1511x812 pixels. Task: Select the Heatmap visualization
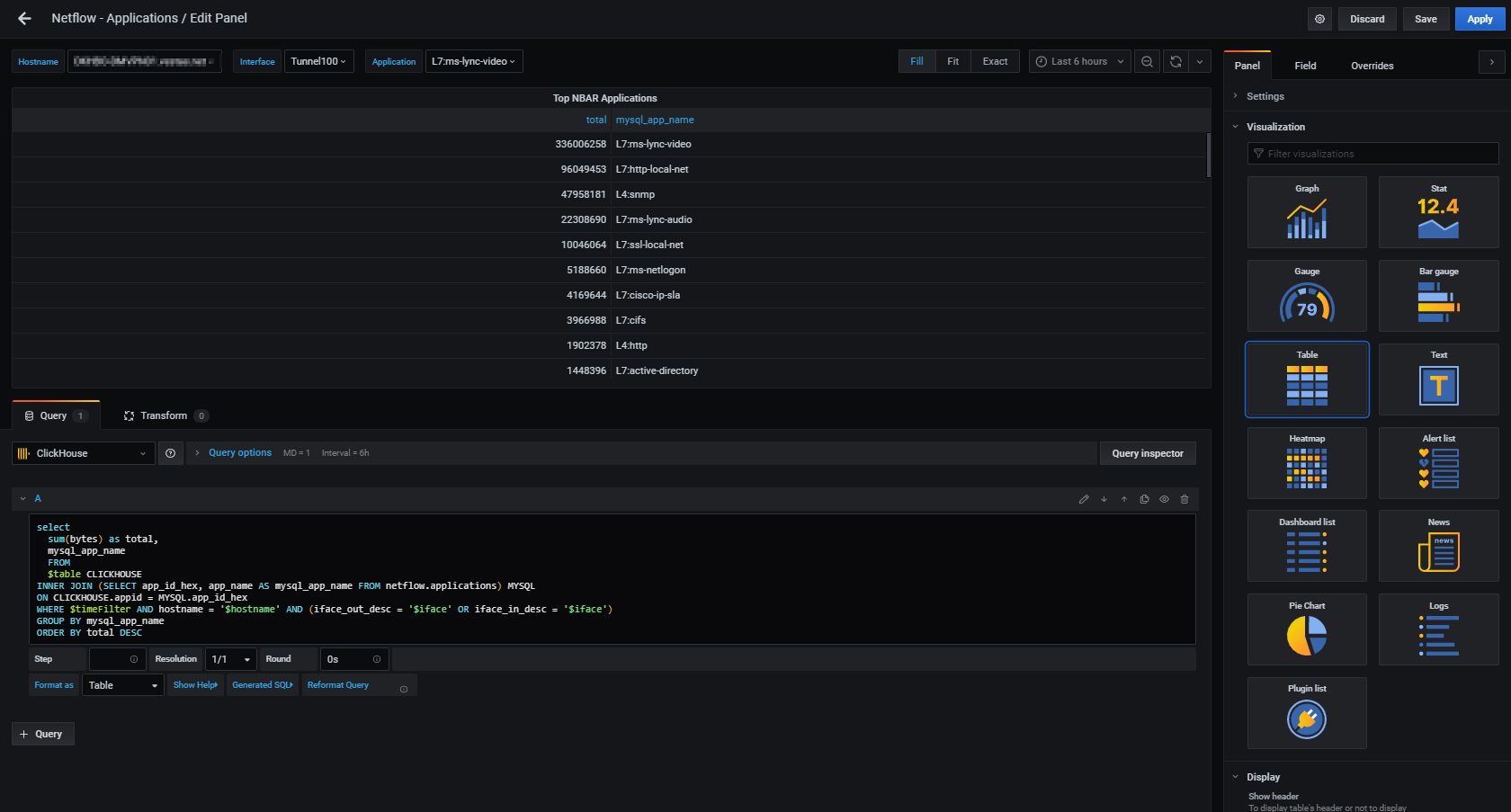1306,462
